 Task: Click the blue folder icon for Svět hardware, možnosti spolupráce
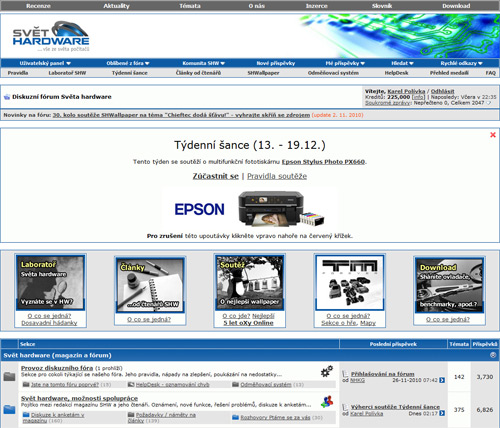pos(9,409)
